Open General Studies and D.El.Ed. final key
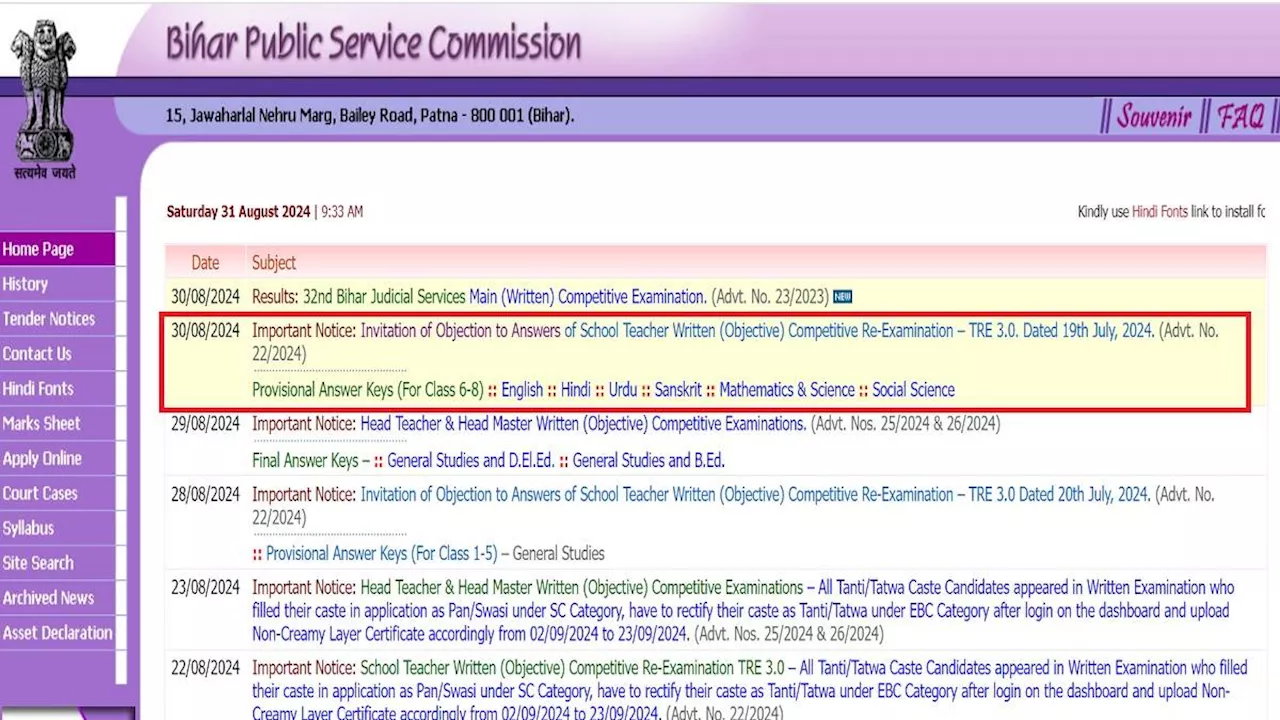Screen dimensions: 1280x720 (470, 461)
